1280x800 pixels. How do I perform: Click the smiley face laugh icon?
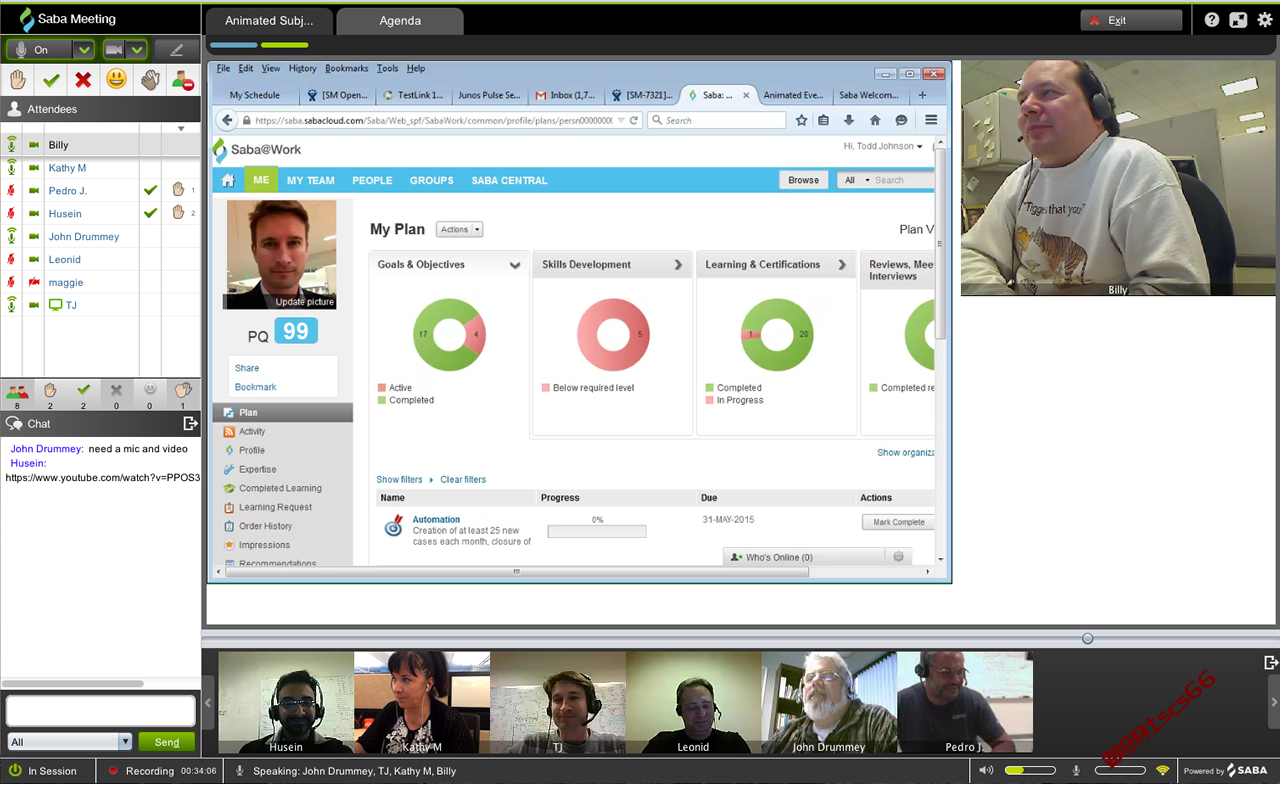tap(117, 80)
